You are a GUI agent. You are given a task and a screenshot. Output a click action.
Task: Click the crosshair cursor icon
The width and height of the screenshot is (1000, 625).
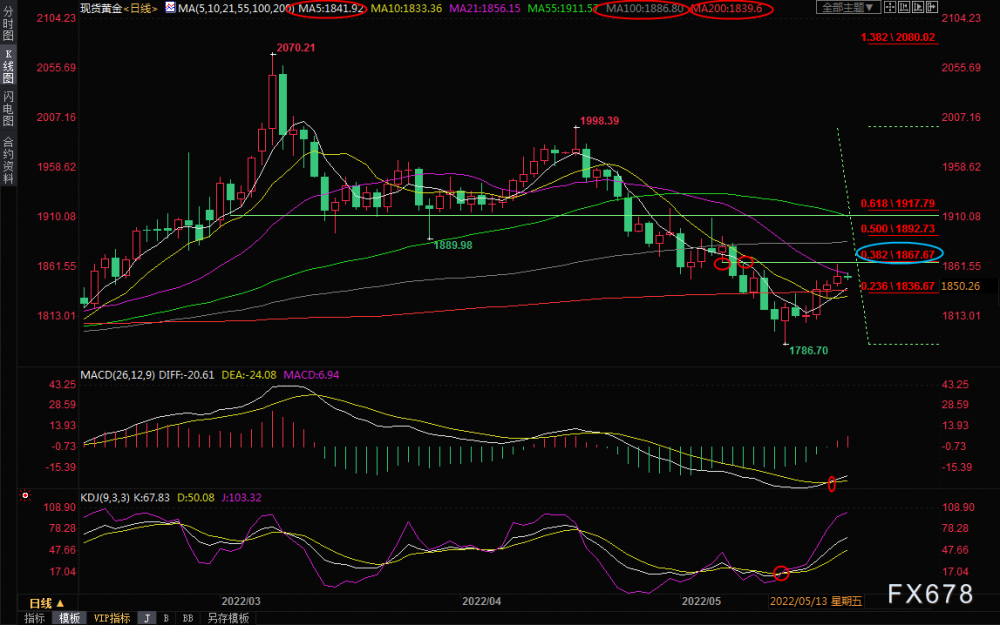pyautogui.click(x=890, y=8)
